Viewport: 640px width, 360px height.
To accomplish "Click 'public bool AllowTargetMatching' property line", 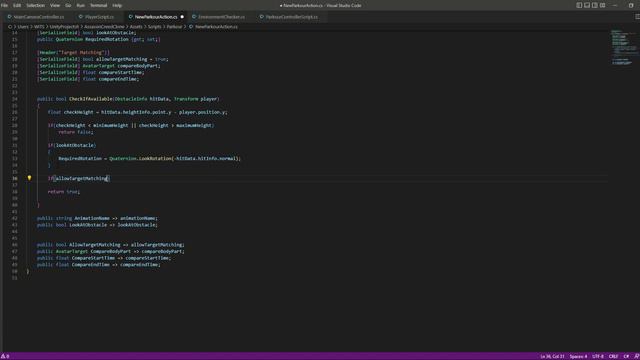I will [111, 244].
